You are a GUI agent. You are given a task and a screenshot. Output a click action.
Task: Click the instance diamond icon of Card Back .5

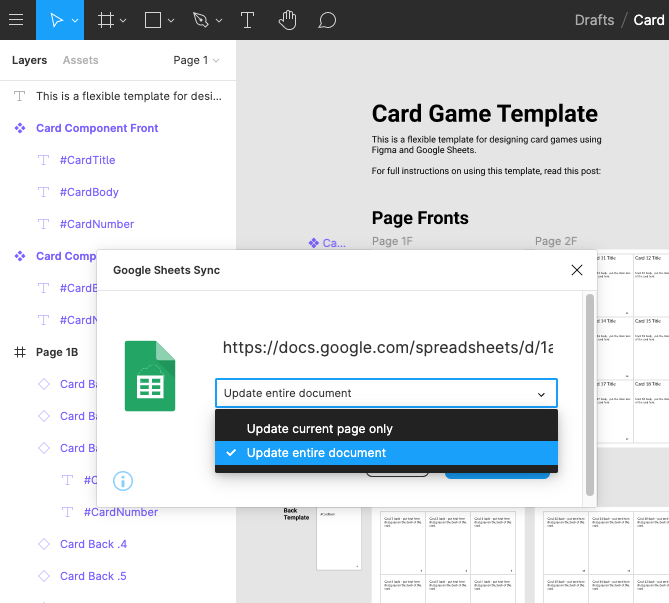(44, 576)
